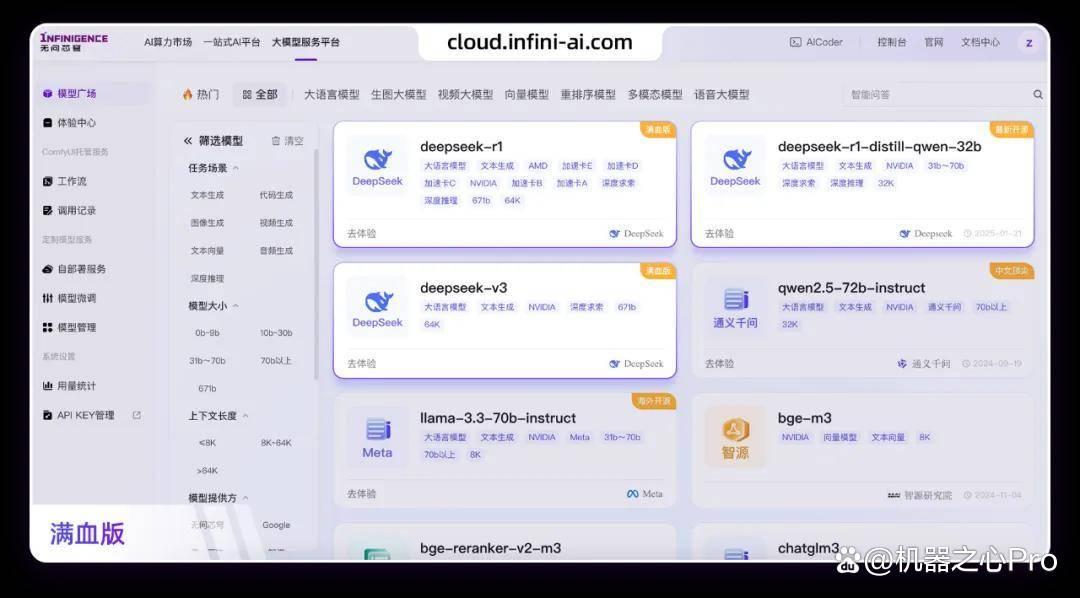Open the 一站式AI平台 top menu

231,42
